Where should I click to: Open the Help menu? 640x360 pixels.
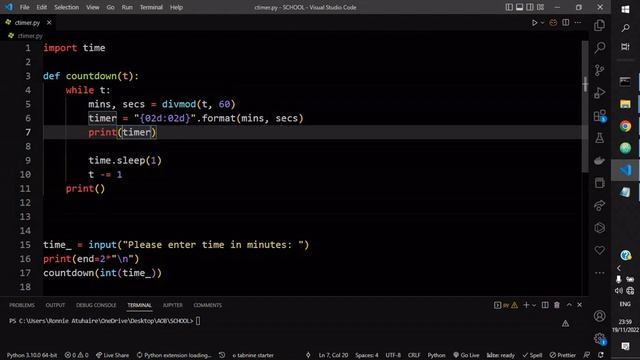(176, 7)
